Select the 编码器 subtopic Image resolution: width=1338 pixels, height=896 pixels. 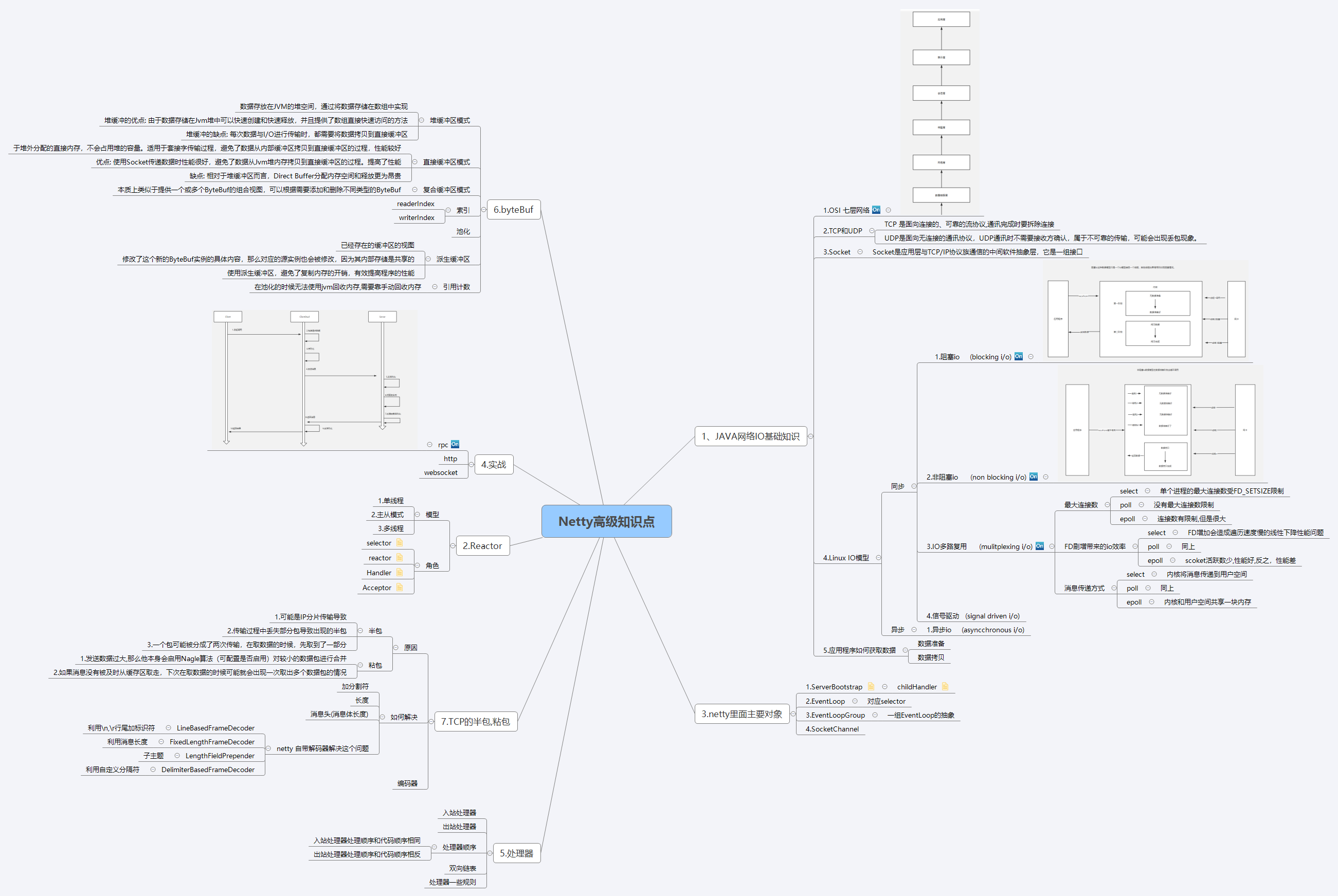coord(407,783)
